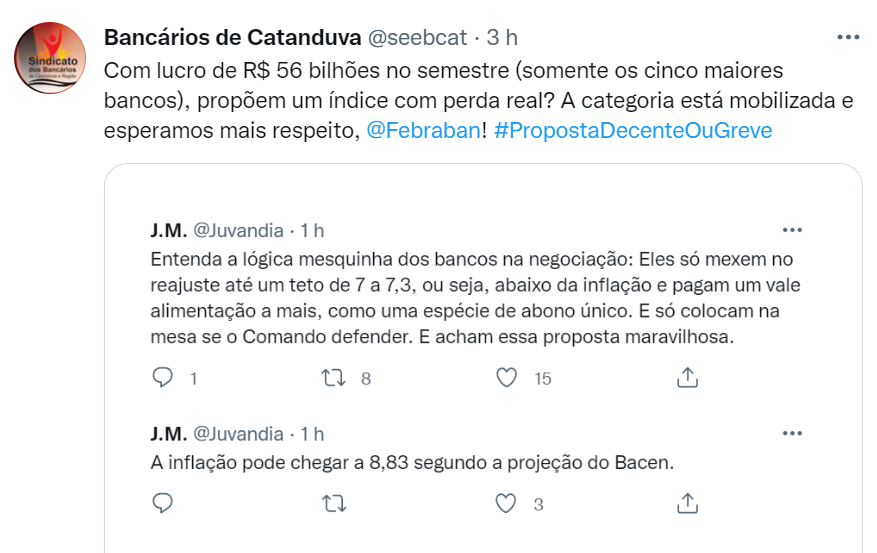Open Bancários de Catanduva profile avatar
Screen dimensions: 877x553
50,58
